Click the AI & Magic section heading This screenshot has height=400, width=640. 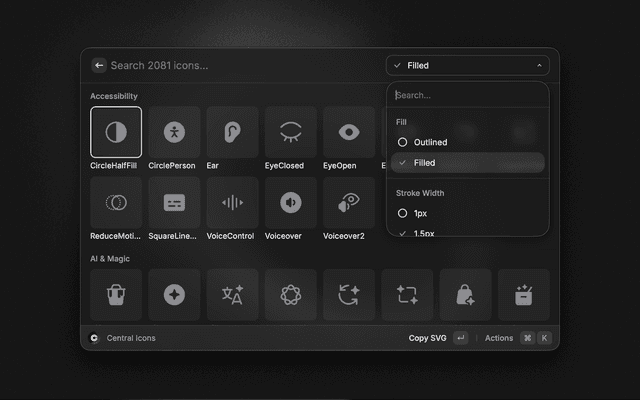point(110,259)
